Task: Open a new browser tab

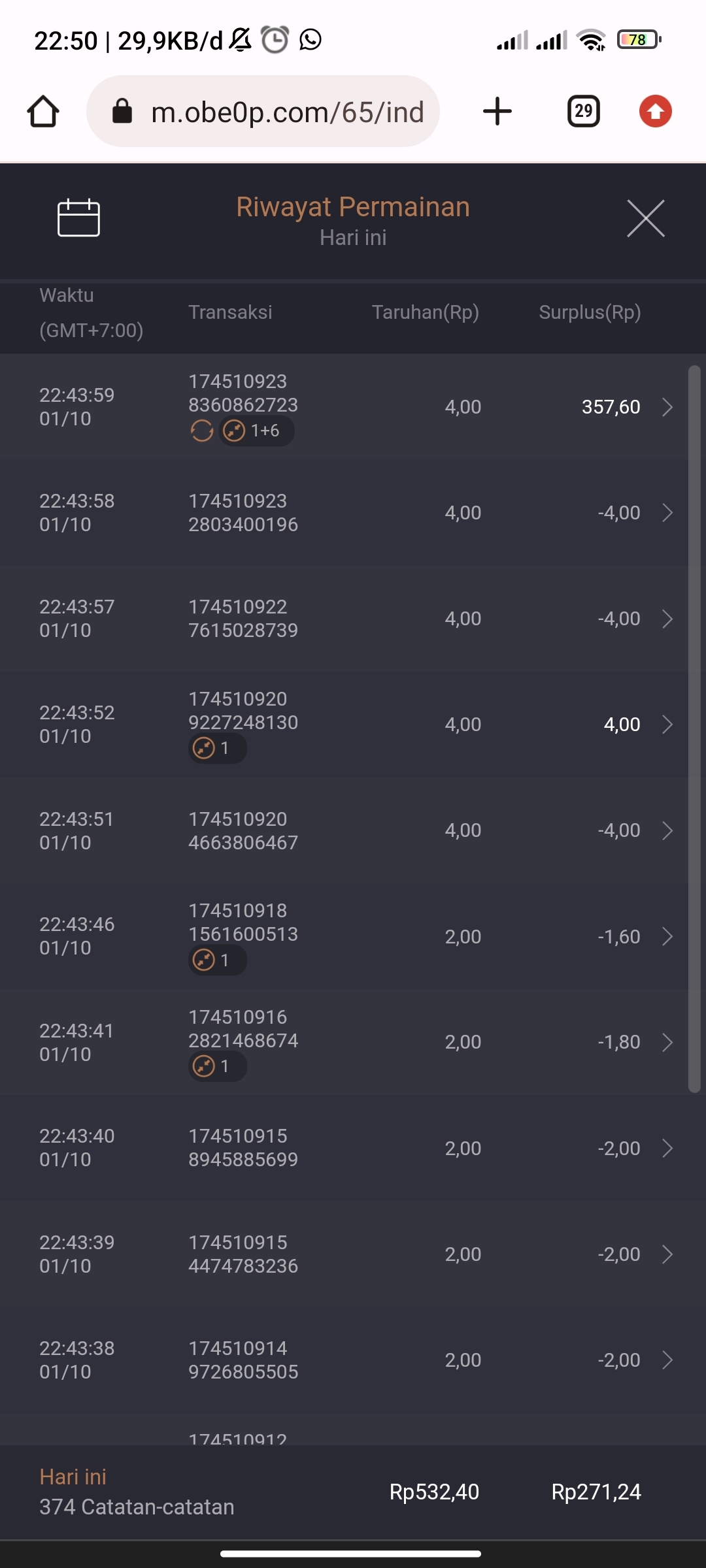Action: click(497, 111)
